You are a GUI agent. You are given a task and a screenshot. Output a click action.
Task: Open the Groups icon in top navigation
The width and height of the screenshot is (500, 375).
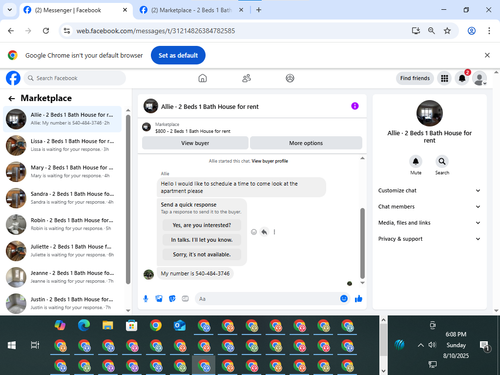coord(290,78)
